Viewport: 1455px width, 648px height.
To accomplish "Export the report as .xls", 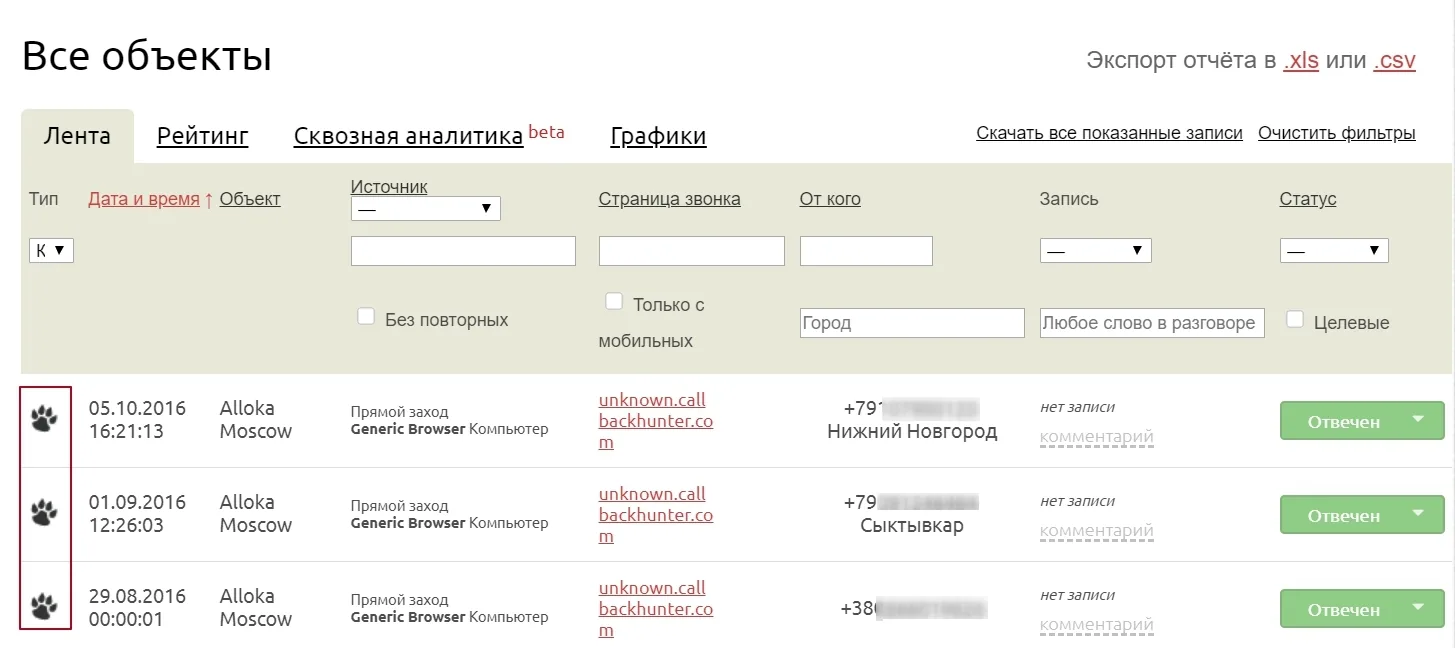I will [x=1301, y=60].
